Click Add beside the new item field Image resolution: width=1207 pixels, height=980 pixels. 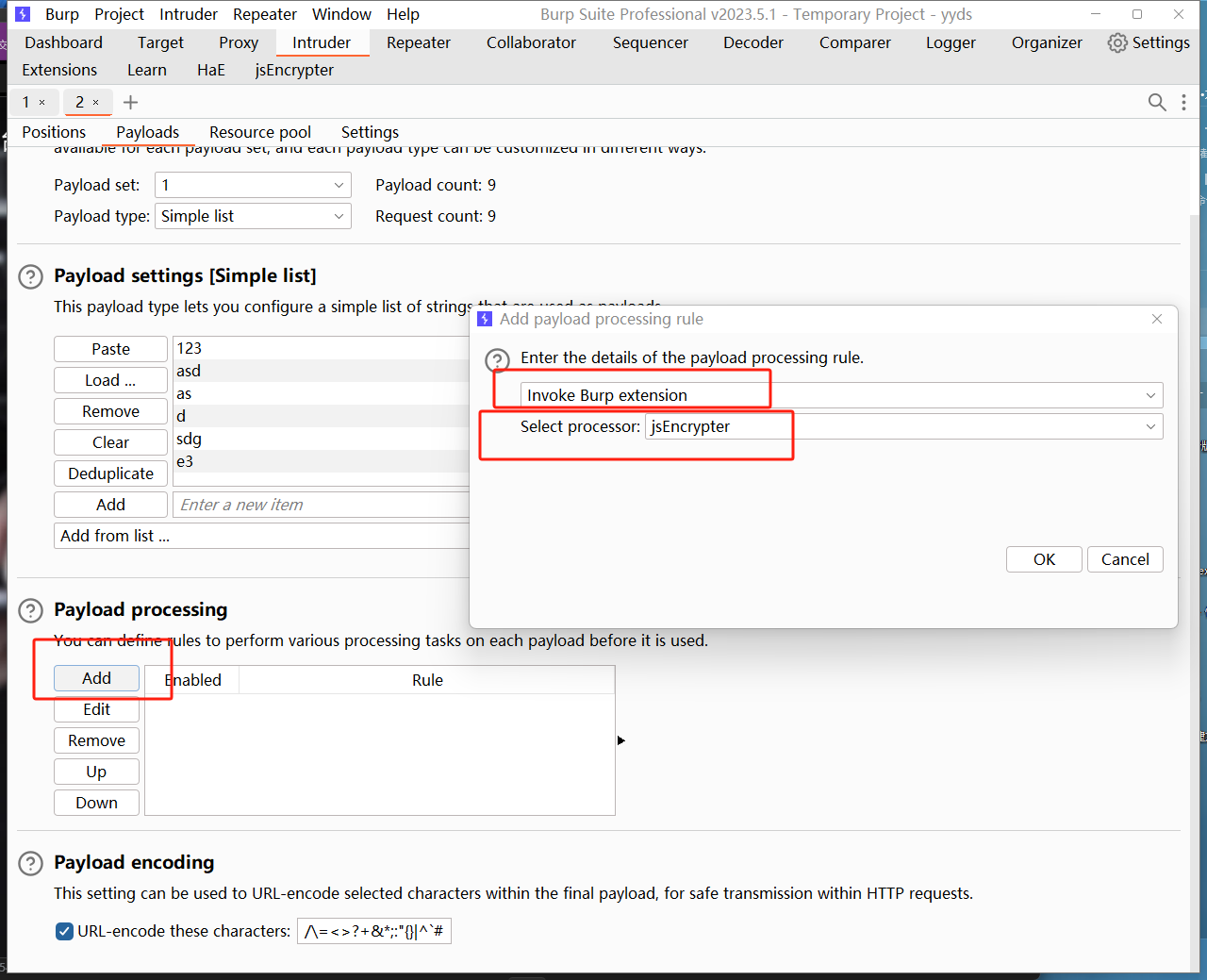click(110, 505)
